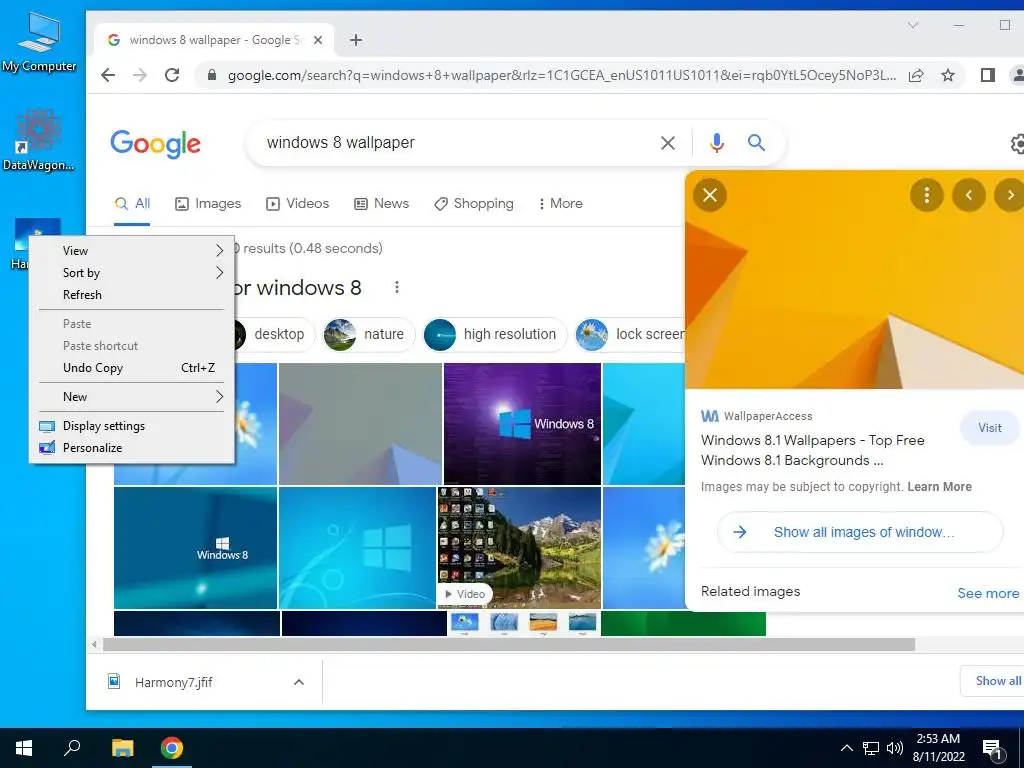The width and height of the screenshot is (1024, 768).
Task: Open Windows Start menu
Action: (x=24, y=748)
